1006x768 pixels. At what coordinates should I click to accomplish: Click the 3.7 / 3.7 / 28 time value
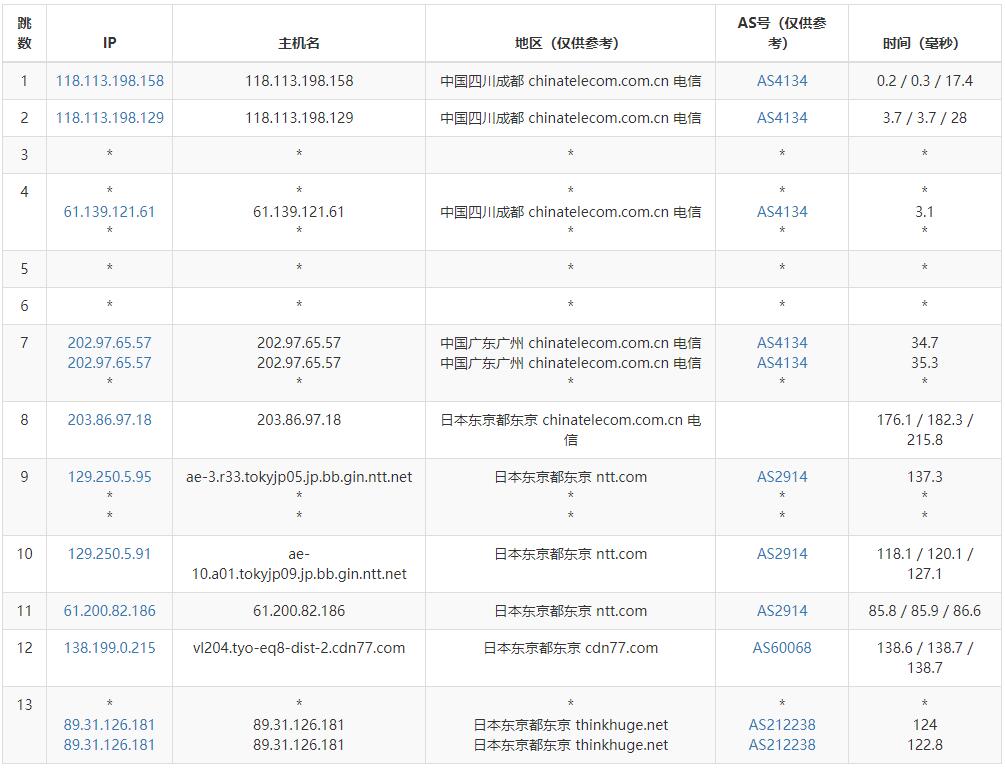(x=925, y=118)
